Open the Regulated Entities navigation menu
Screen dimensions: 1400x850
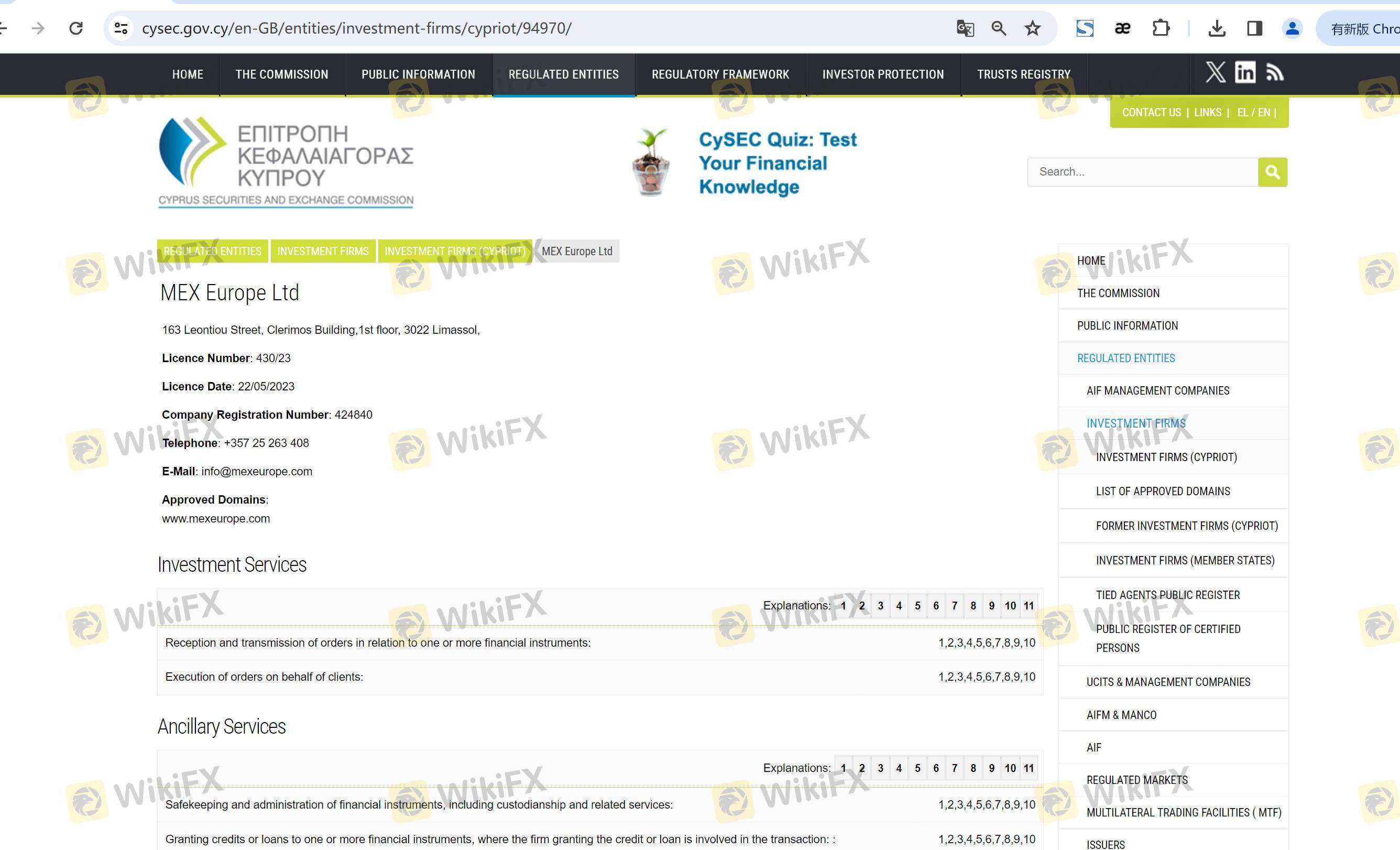(563, 74)
